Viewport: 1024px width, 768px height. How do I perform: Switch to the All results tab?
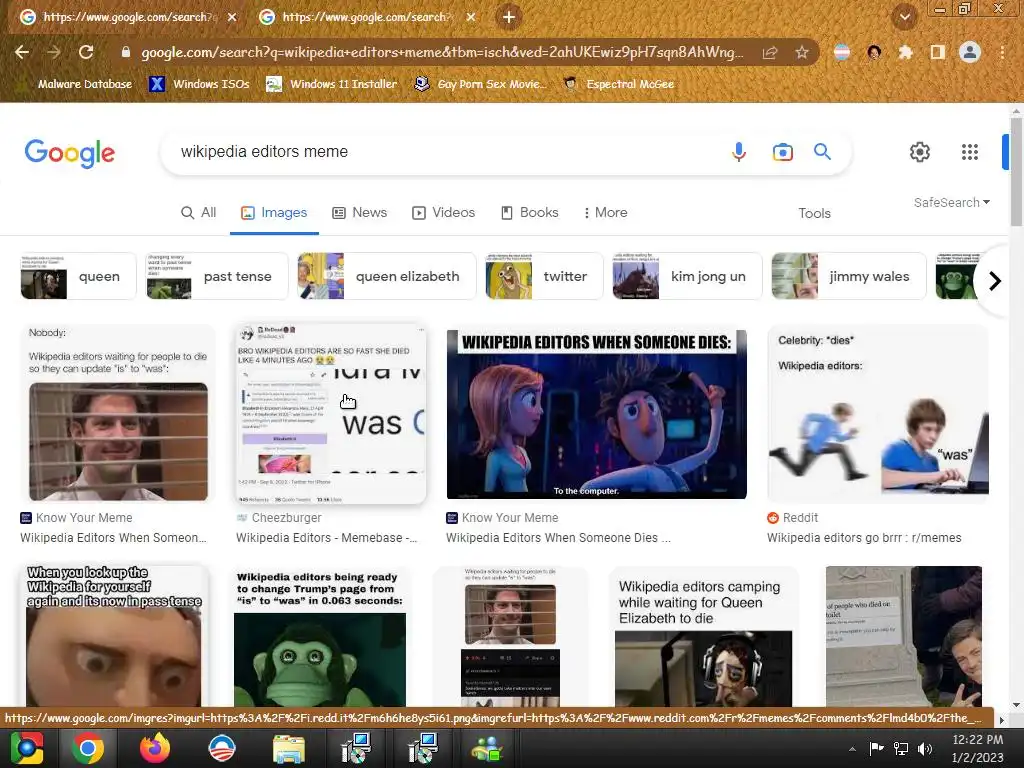(199, 212)
